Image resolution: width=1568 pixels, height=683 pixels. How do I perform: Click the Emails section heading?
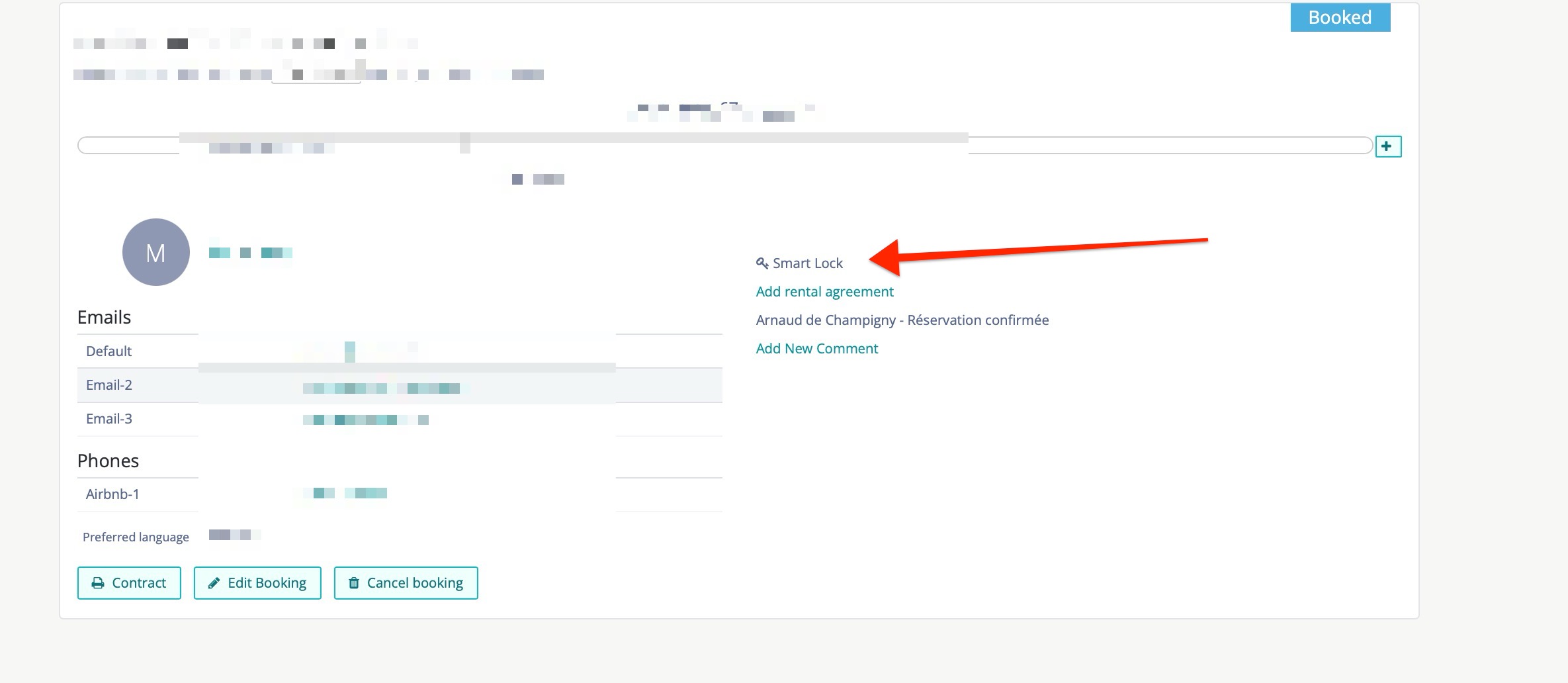tap(104, 318)
